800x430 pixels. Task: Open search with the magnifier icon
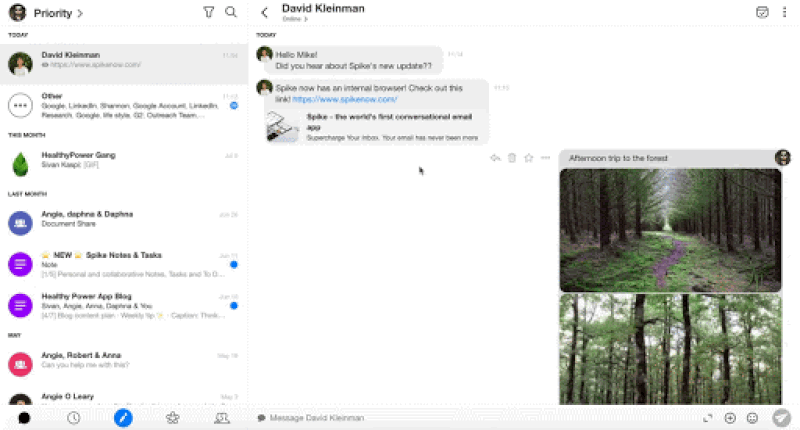click(x=231, y=12)
